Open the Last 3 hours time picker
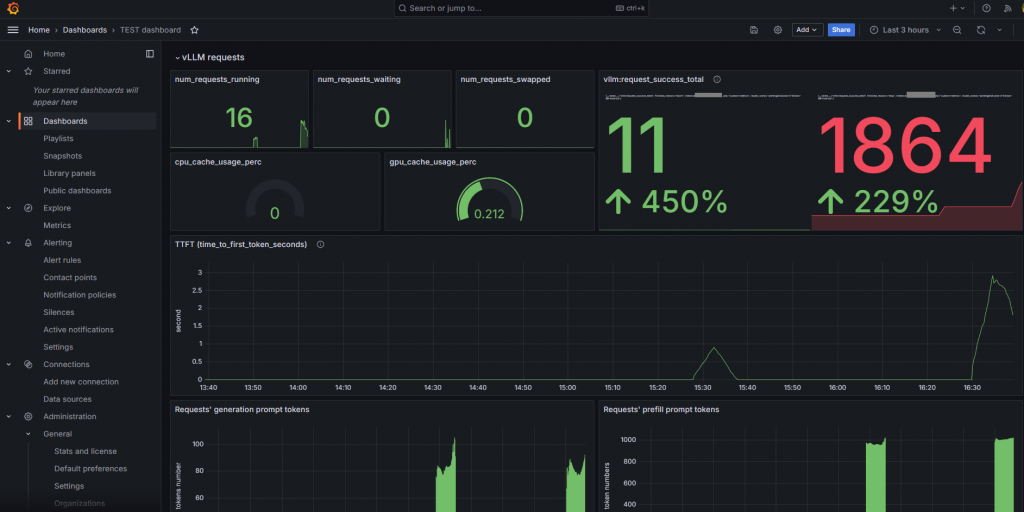The height and width of the screenshot is (512, 1024). click(x=905, y=30)
